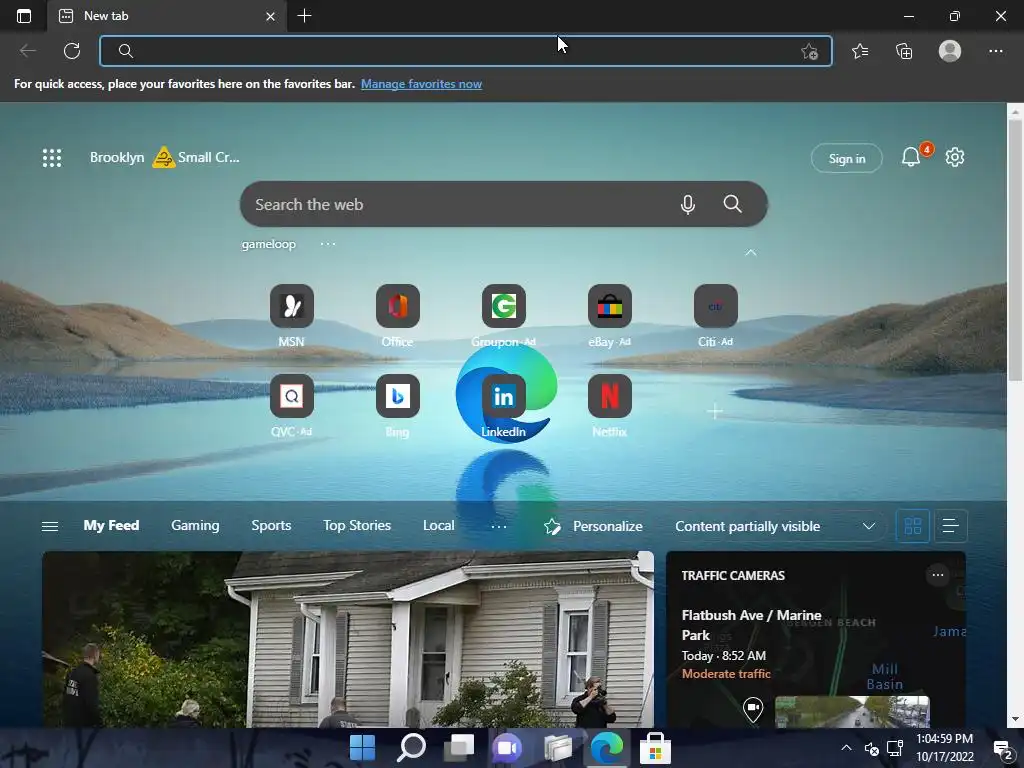Viewport: 1024px width, 768px height.
Task: Switch feed to list view
Action: [x=951, y=526]
